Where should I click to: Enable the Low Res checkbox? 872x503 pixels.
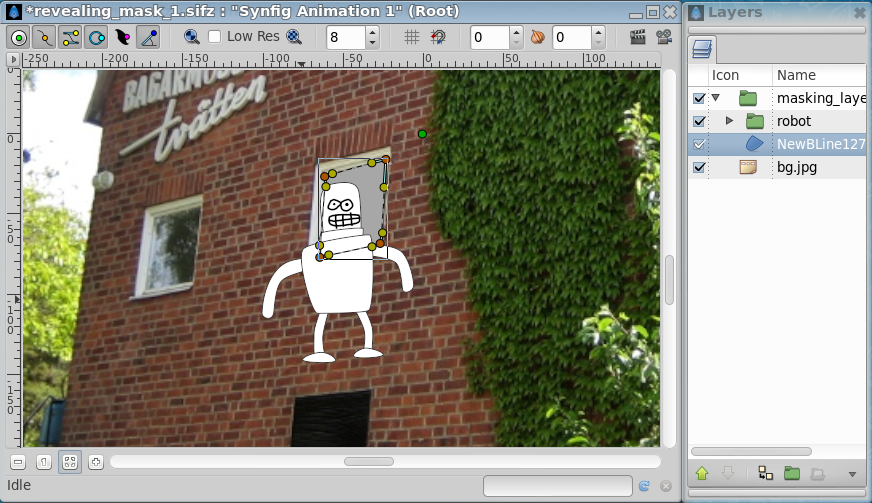point(215,37)
